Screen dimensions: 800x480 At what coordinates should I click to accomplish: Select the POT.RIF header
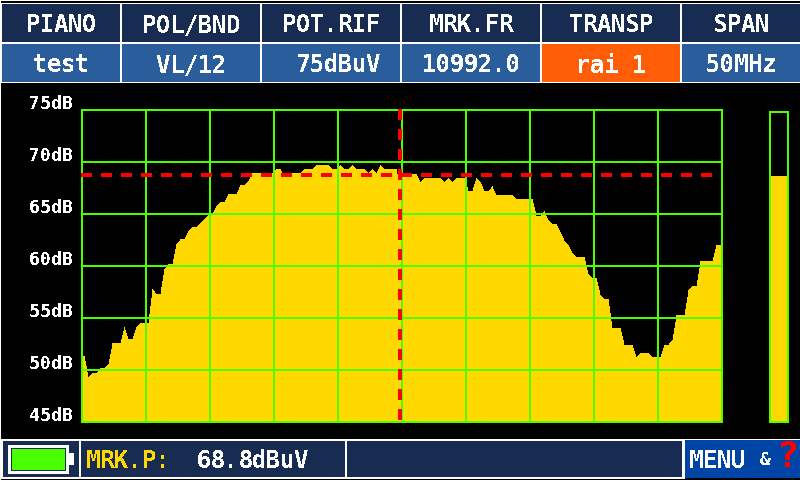(331, 23)
